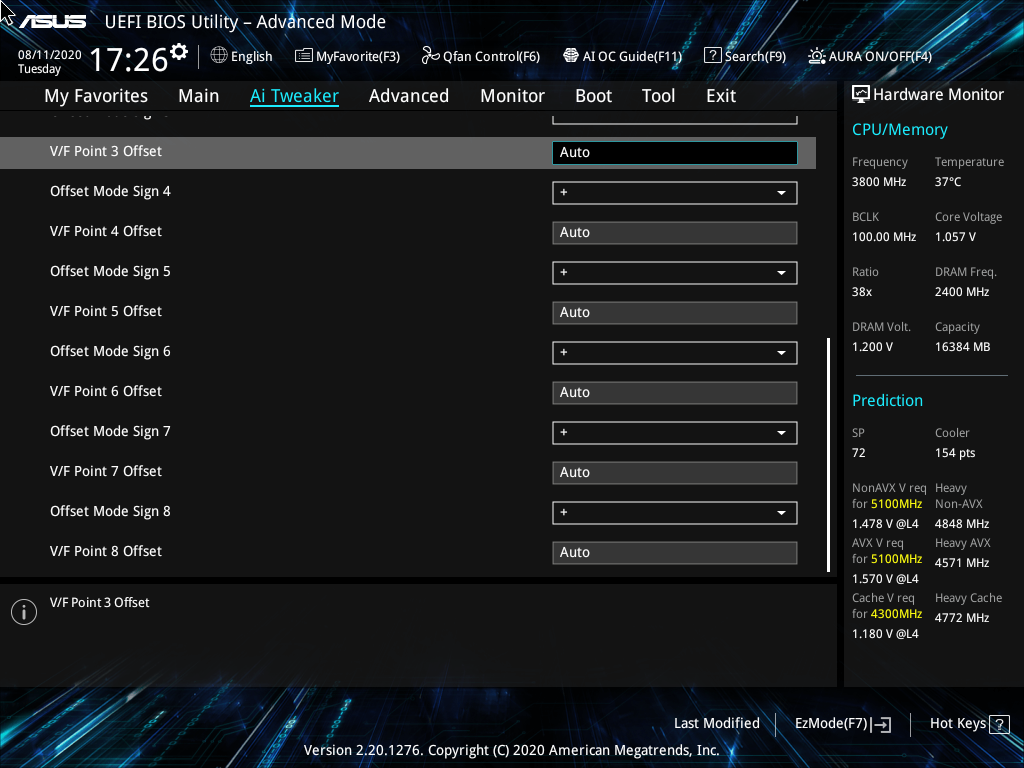Click the Hardware Monitor panel icon

[860, 94]
